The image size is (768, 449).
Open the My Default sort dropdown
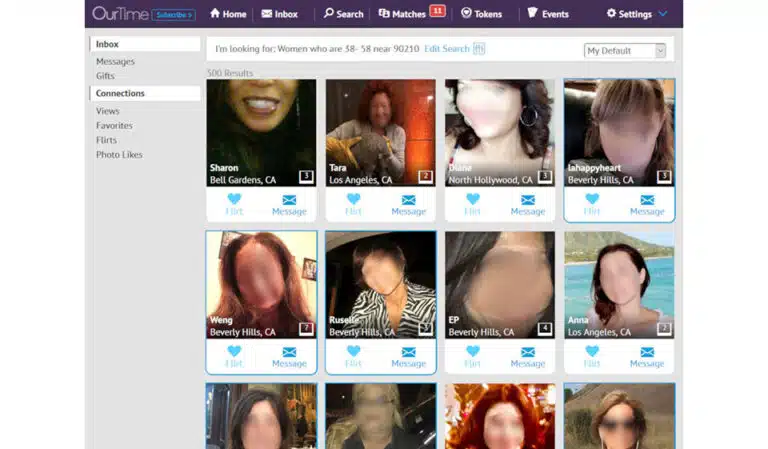(x=625, y=51)
